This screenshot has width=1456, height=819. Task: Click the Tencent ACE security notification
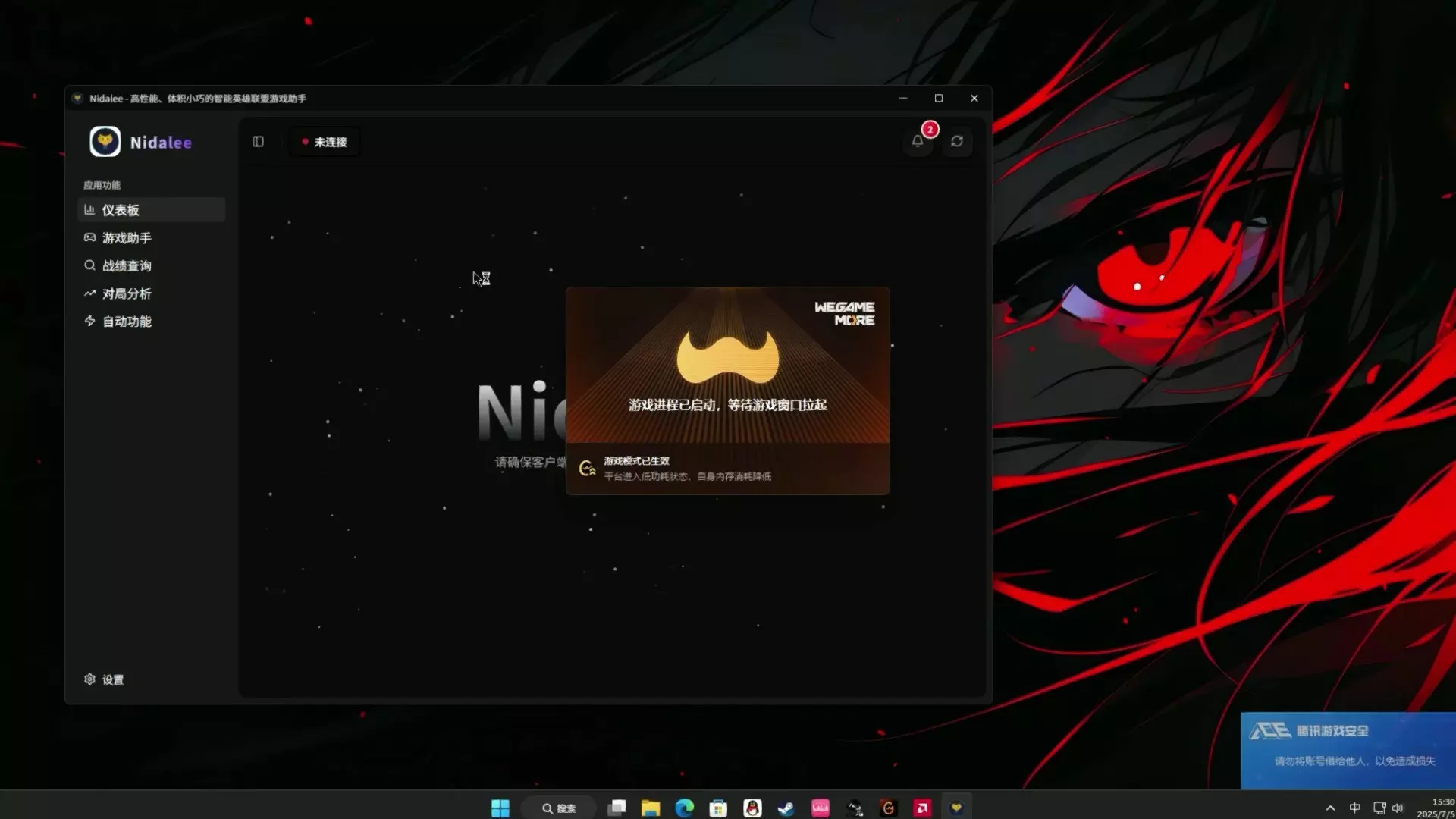tap(1348, 750)
